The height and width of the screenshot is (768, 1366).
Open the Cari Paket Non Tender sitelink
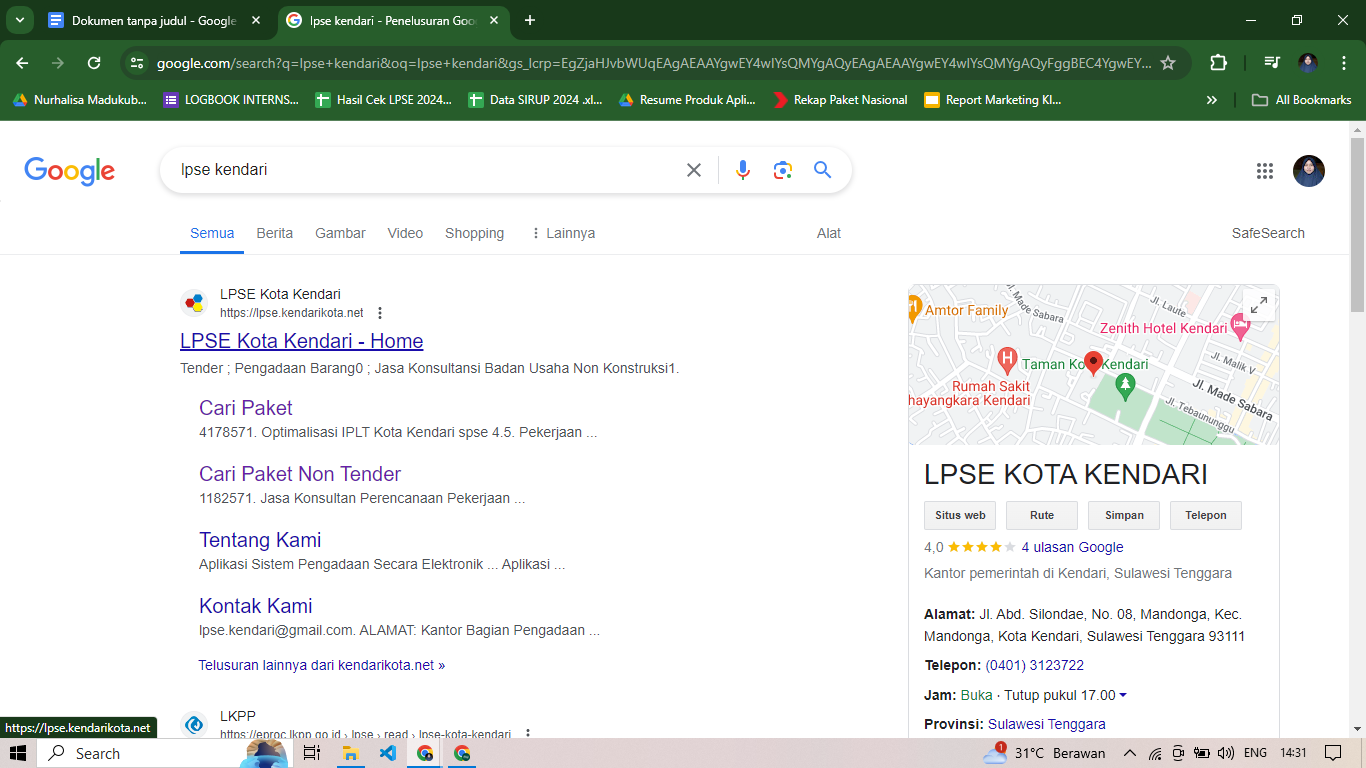coord(300,474)
